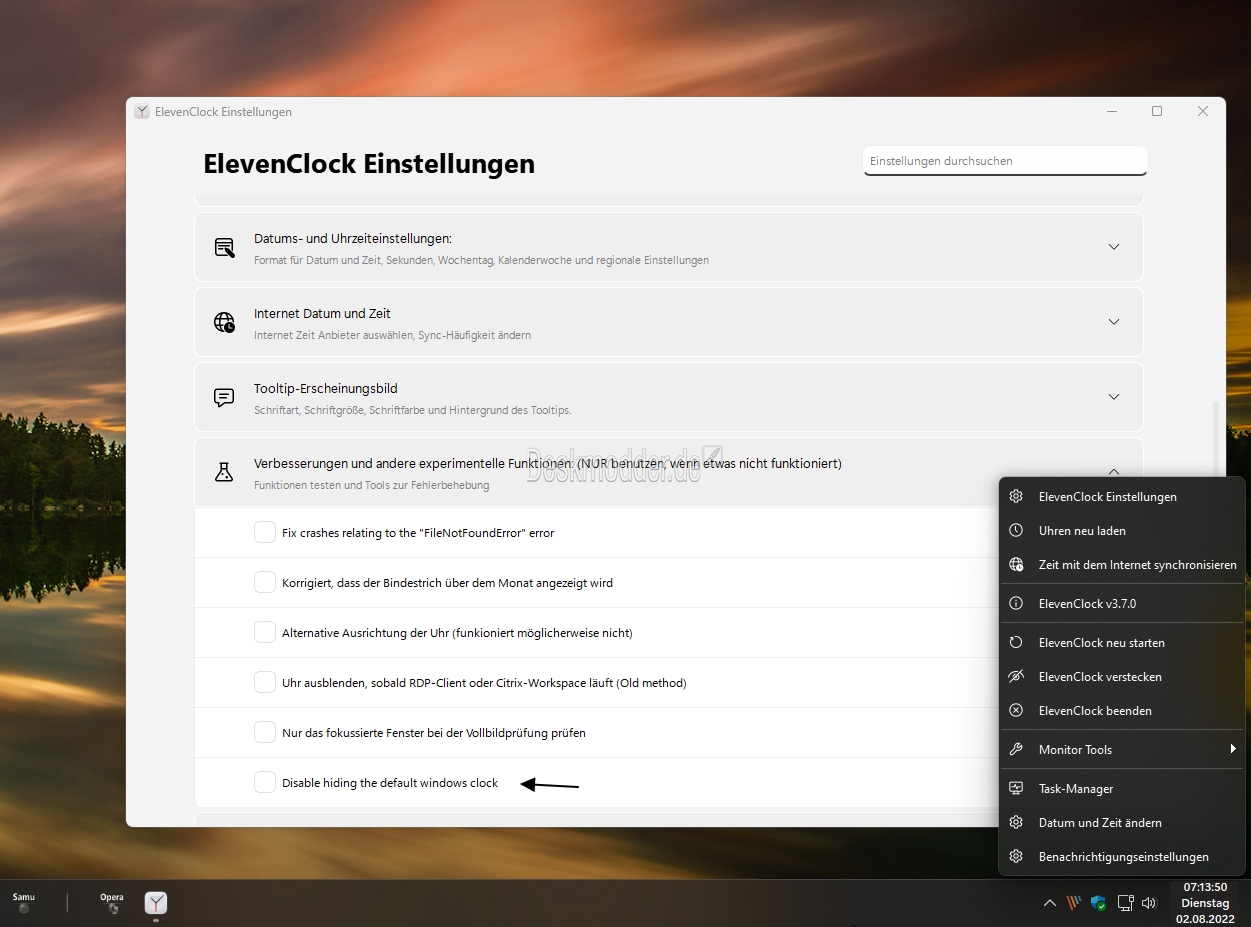Click the clock icon beside Uhren neu laden

coord(1016,530)
